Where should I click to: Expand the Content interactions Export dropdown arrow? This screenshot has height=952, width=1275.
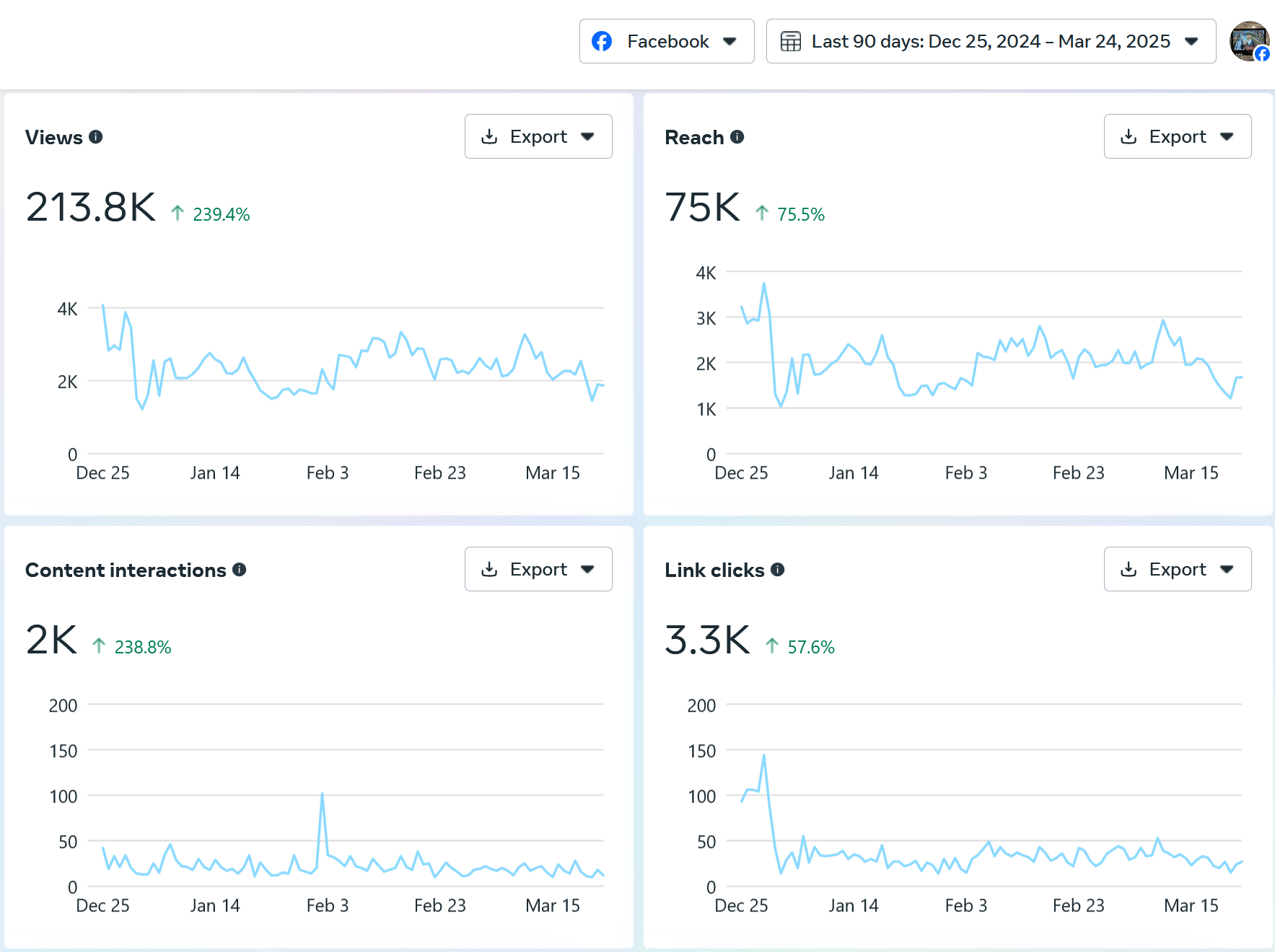point(587,569)
